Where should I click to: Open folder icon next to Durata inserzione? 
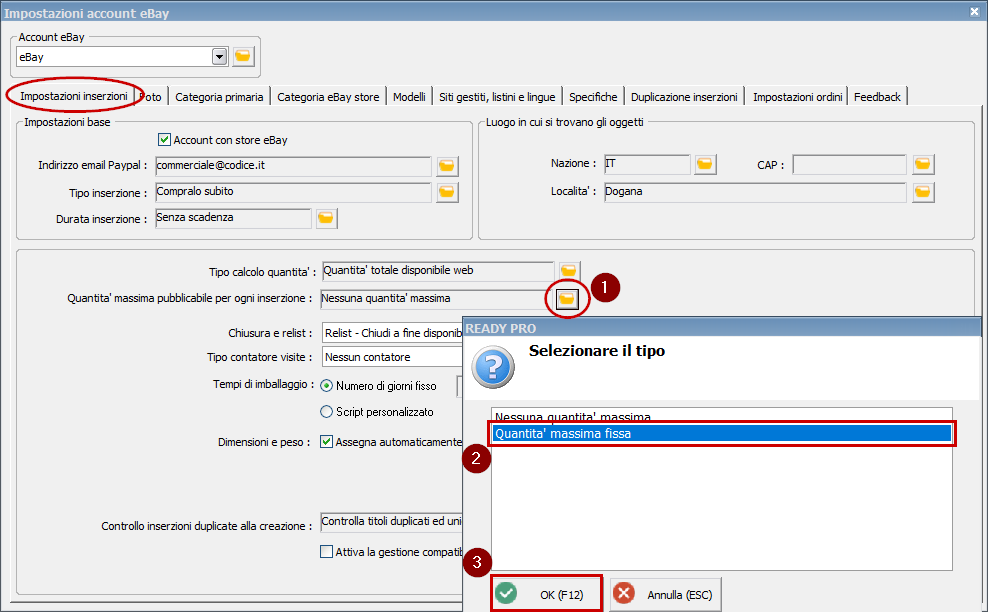[x=326, y=217]
